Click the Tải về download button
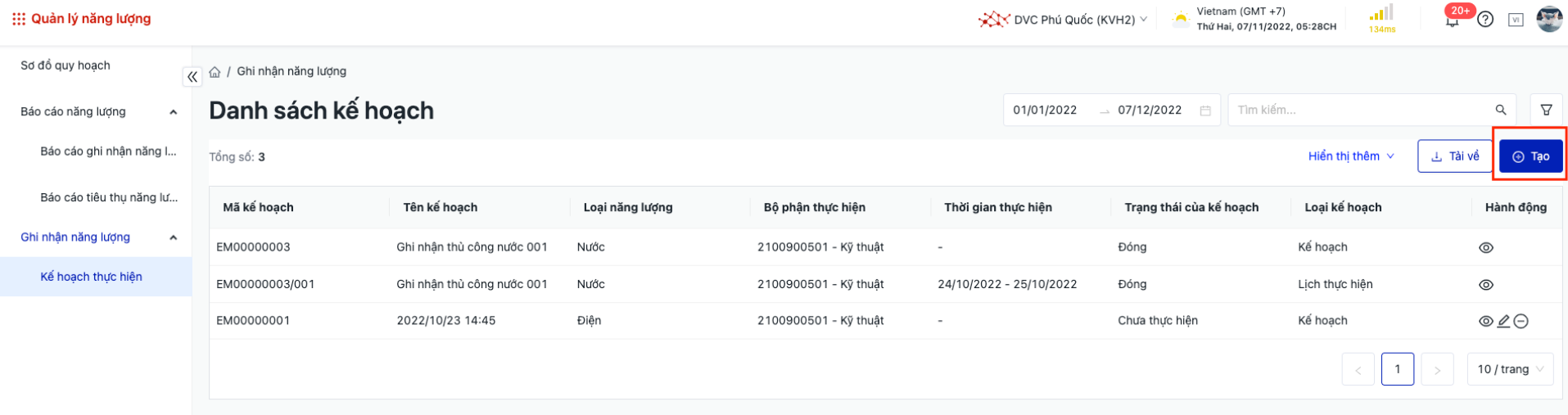Image resolution: width=1568 pixels, height=415 pixels. (x=1454, y=156)
